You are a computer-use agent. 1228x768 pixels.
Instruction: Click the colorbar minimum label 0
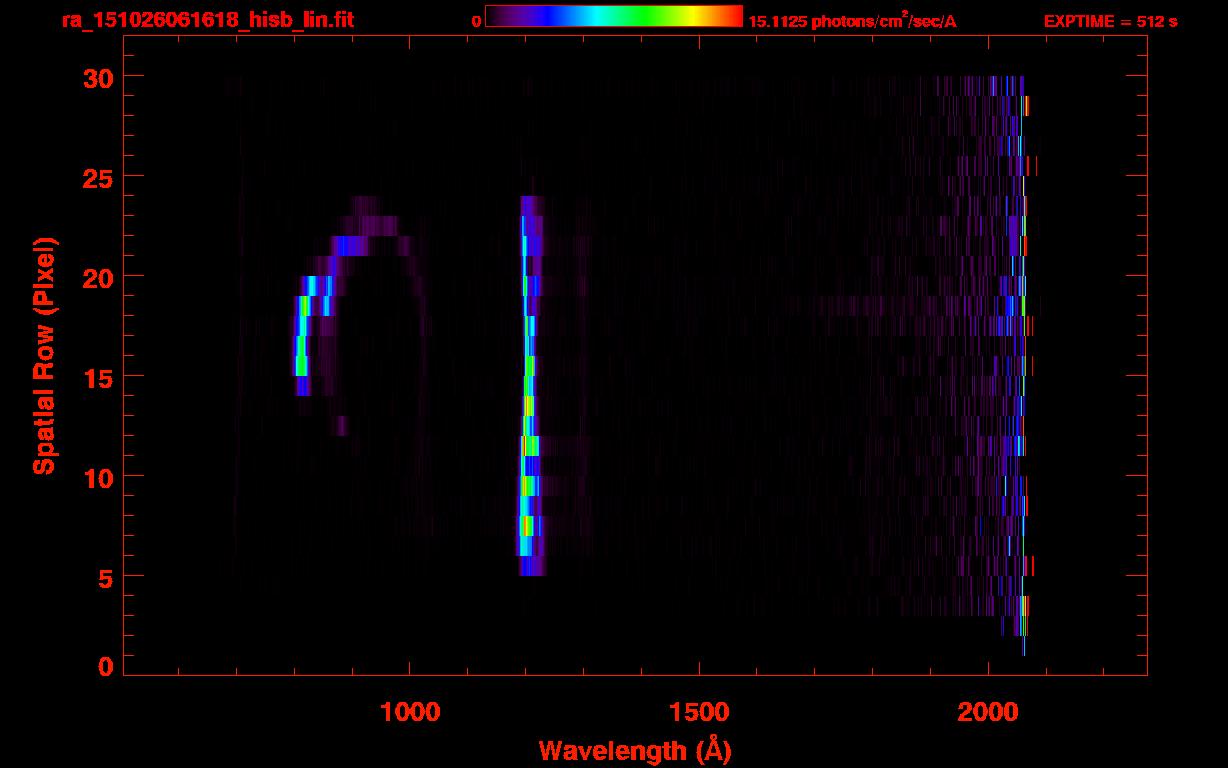pos(476,21)
